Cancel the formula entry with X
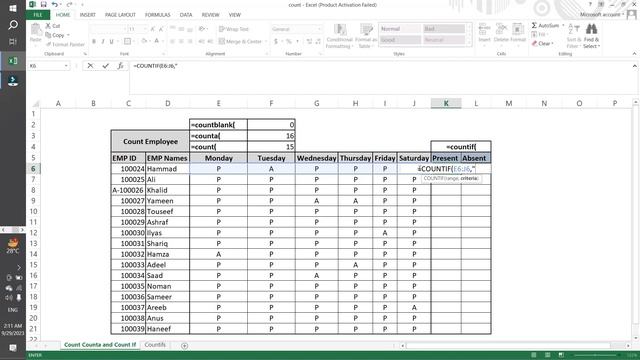Viewport: 640px width, 360px height. [x=90, y=66]
